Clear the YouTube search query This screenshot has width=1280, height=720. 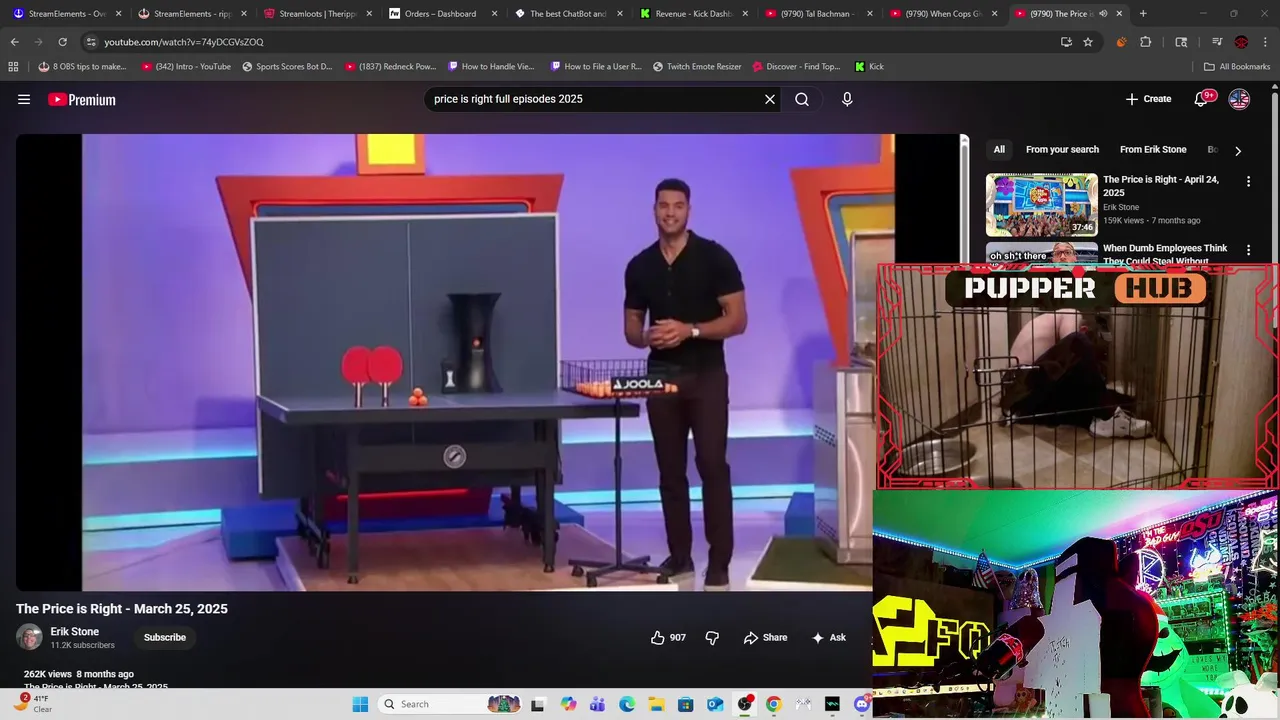pos(770,99)
